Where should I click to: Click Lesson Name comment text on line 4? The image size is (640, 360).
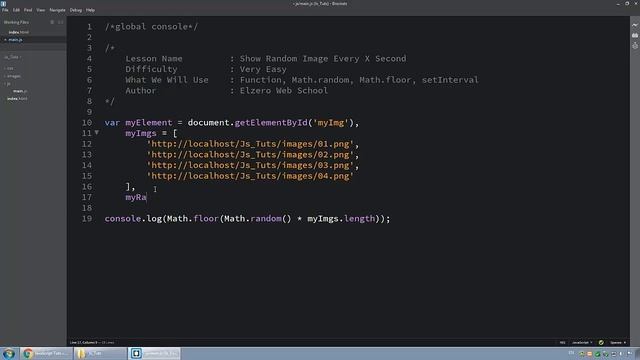pyautogui.click(x=154, y=59)
